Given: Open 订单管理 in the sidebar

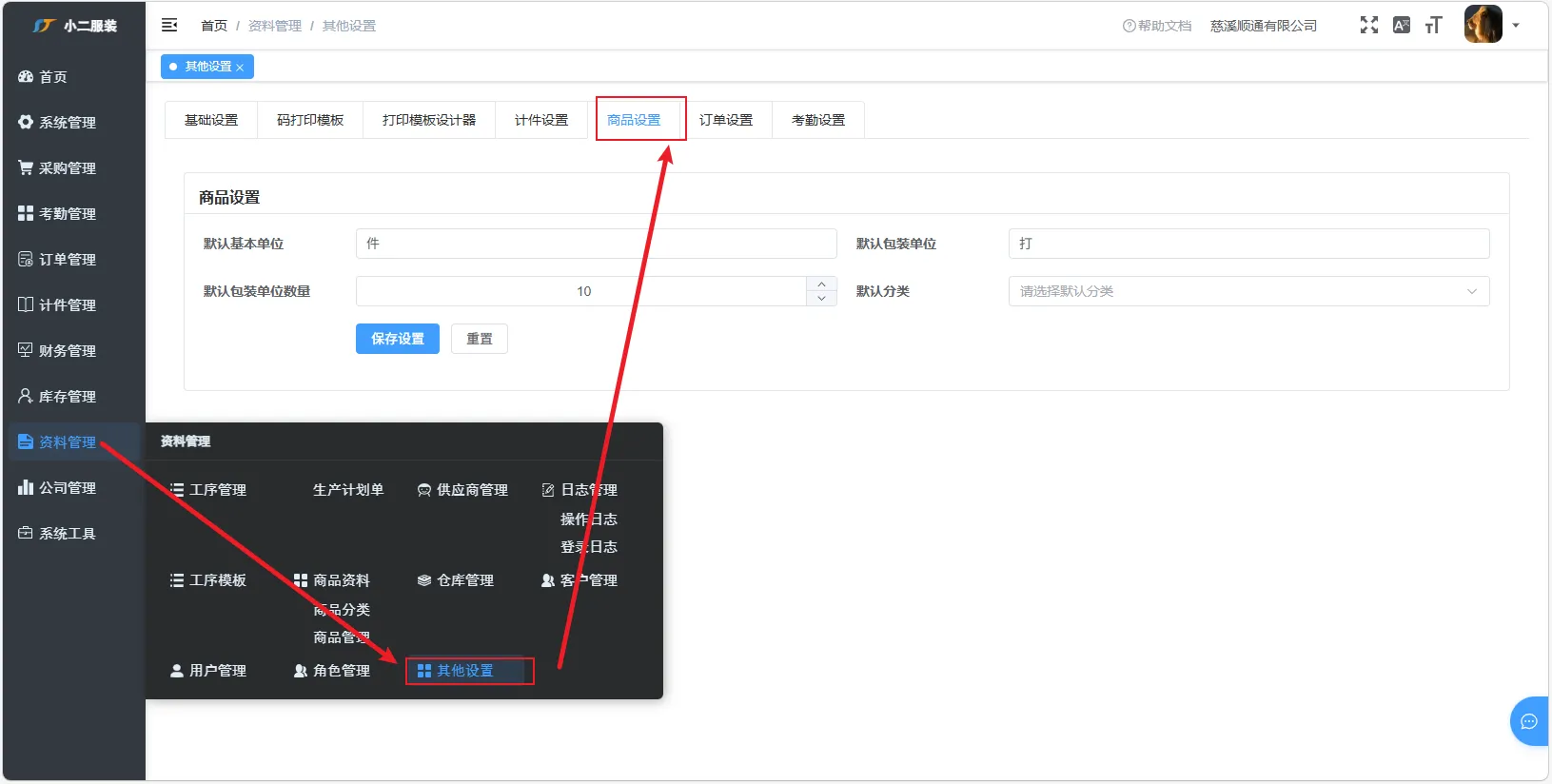Looking at the screenshot, I should (72, 260).
